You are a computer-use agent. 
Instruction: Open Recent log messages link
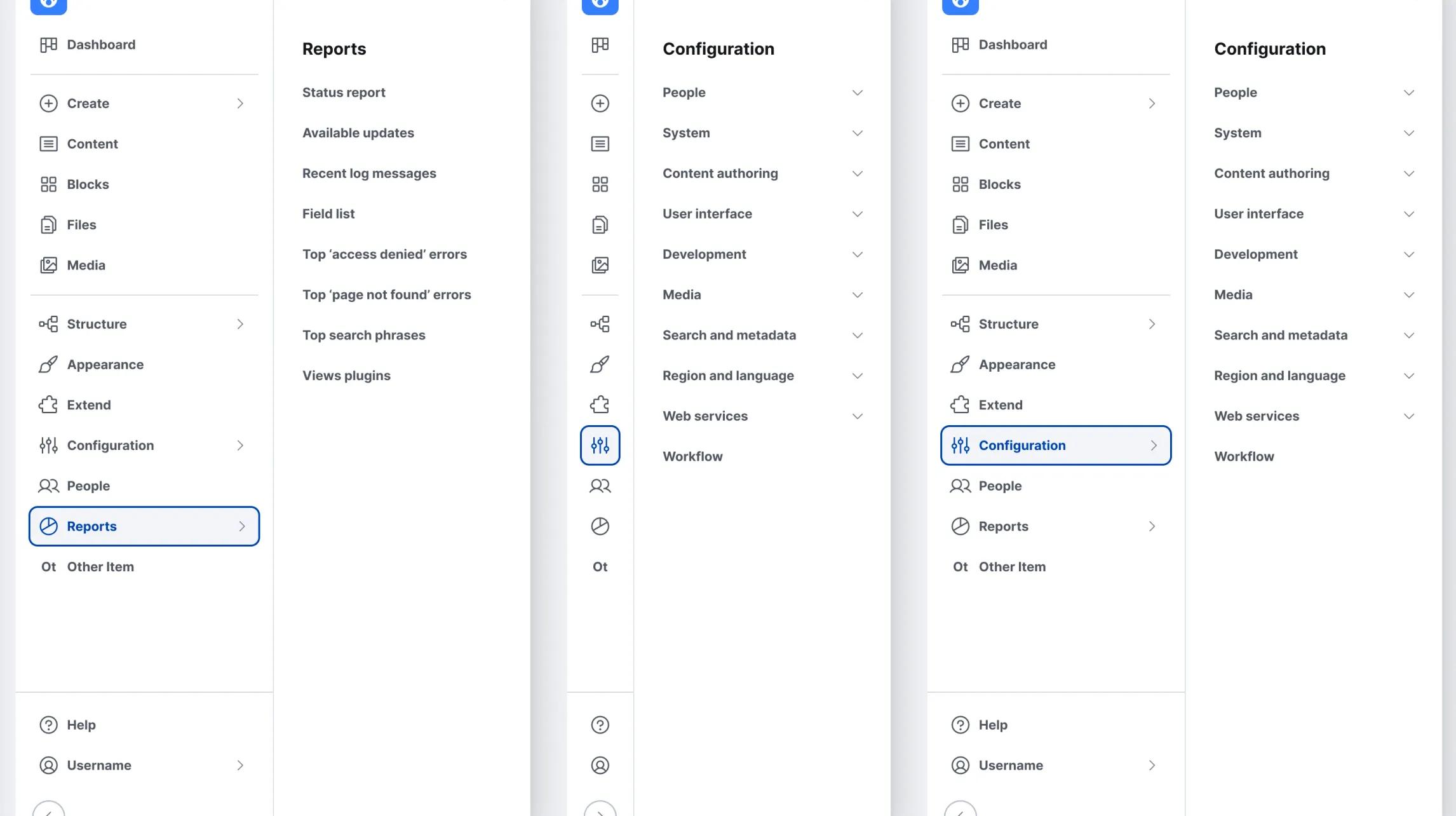pyautogui.click(x=369, y=173)
